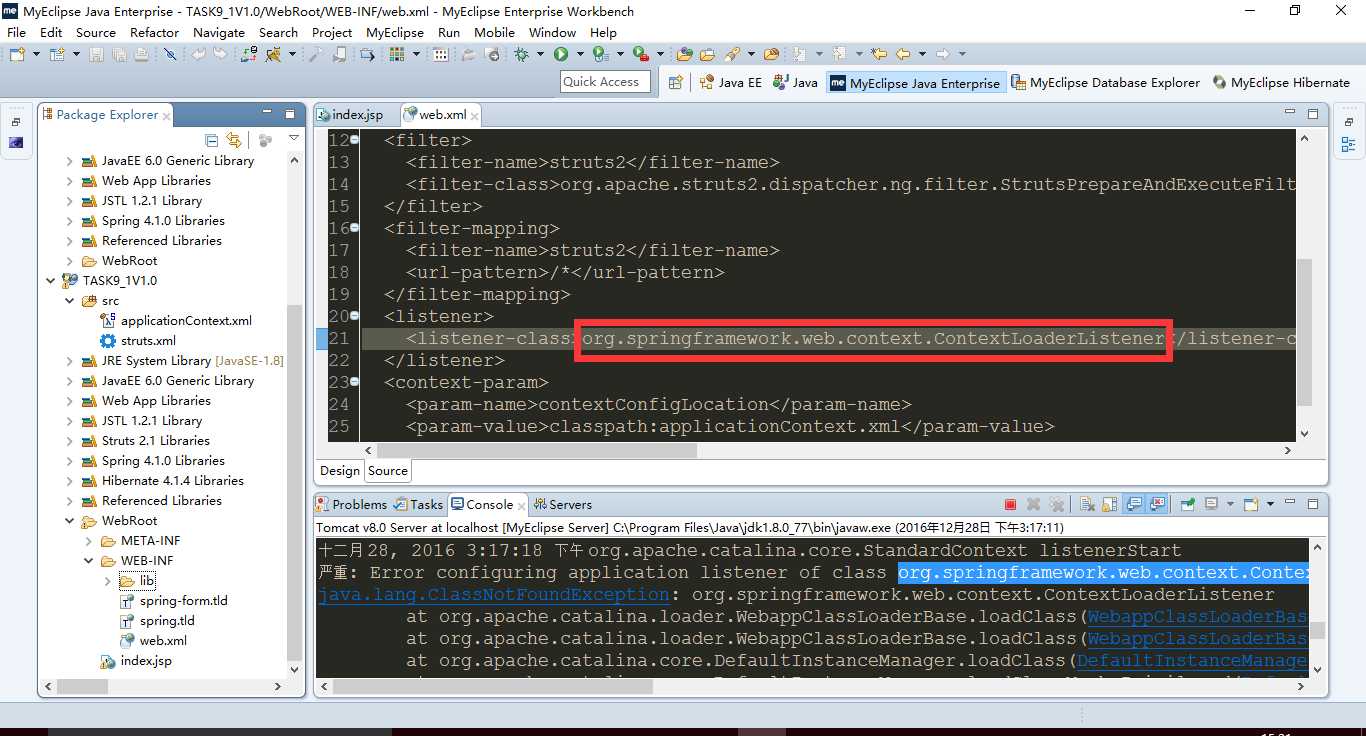Click the Debug bug toolbar icon

point(521,54)
